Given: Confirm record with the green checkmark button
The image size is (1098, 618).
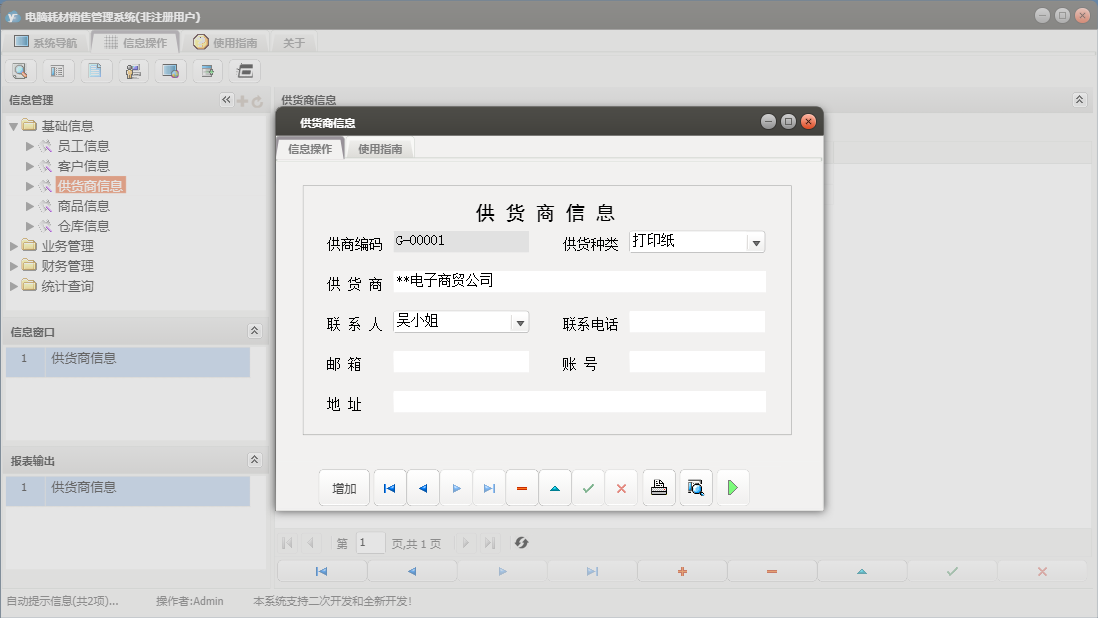Looking at the screenshot, I should tap(588, 488).
